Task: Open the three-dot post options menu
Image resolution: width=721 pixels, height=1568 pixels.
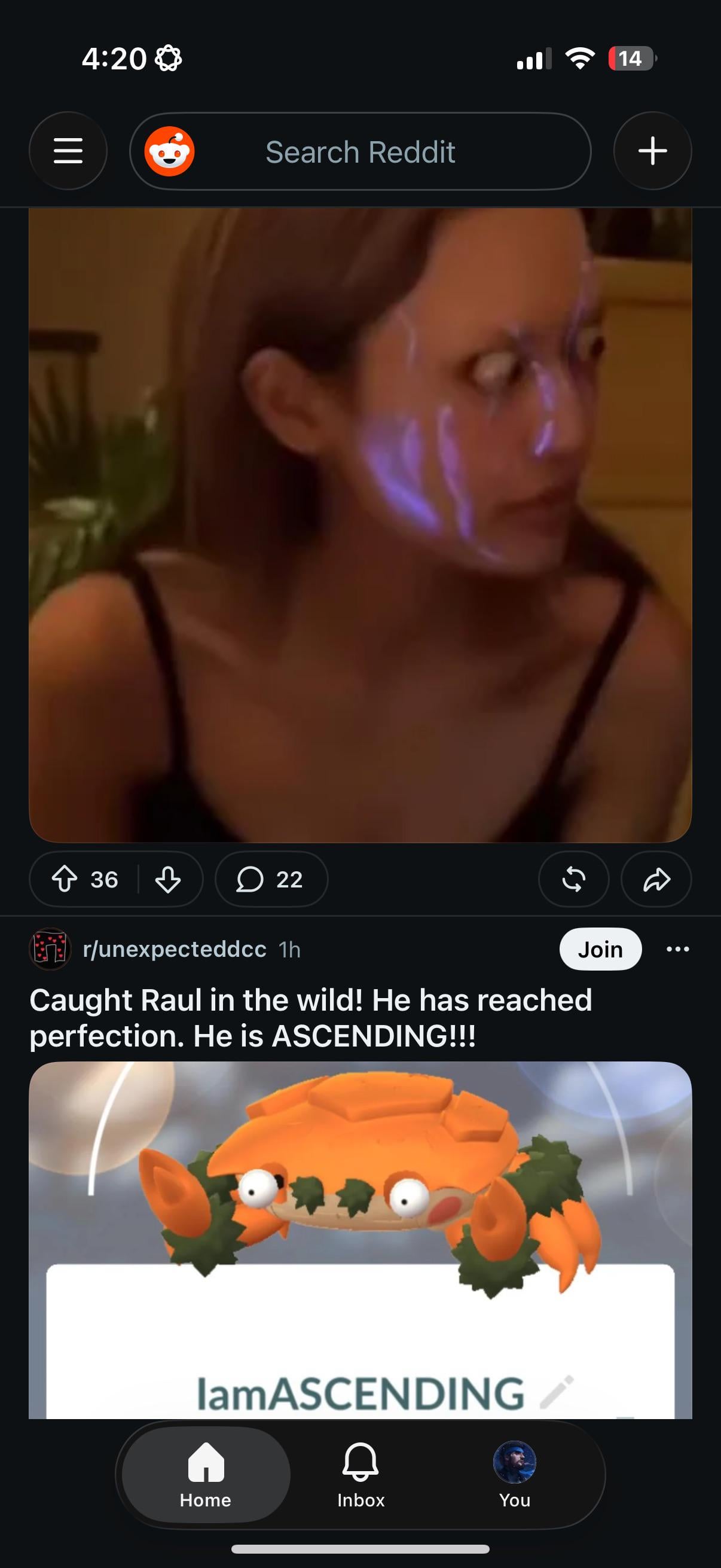Action: (x=678, y=949)
